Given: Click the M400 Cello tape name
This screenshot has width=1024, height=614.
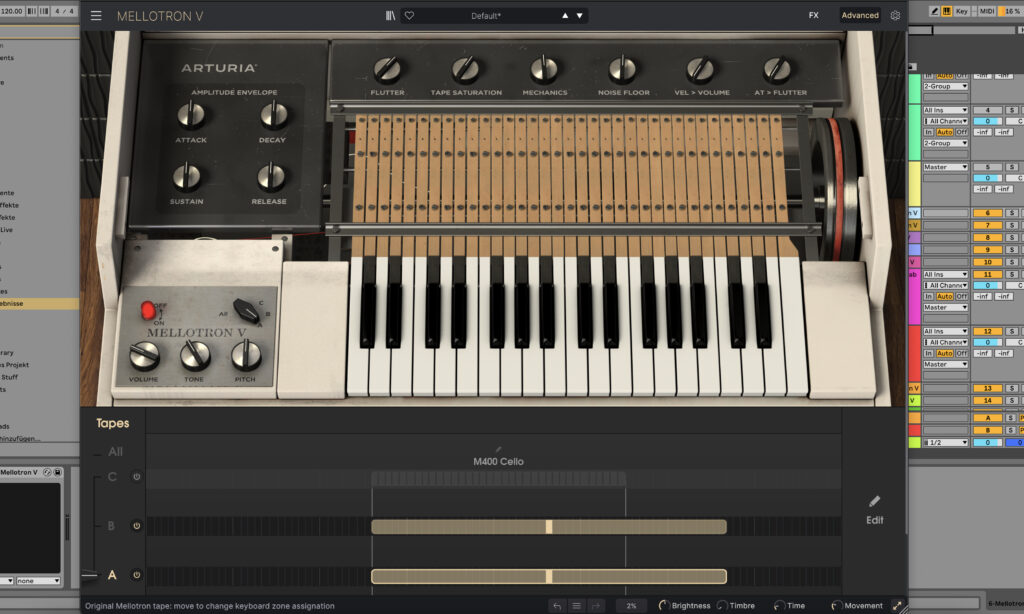Looking at the screenshot, I should [x=498, y=461].
